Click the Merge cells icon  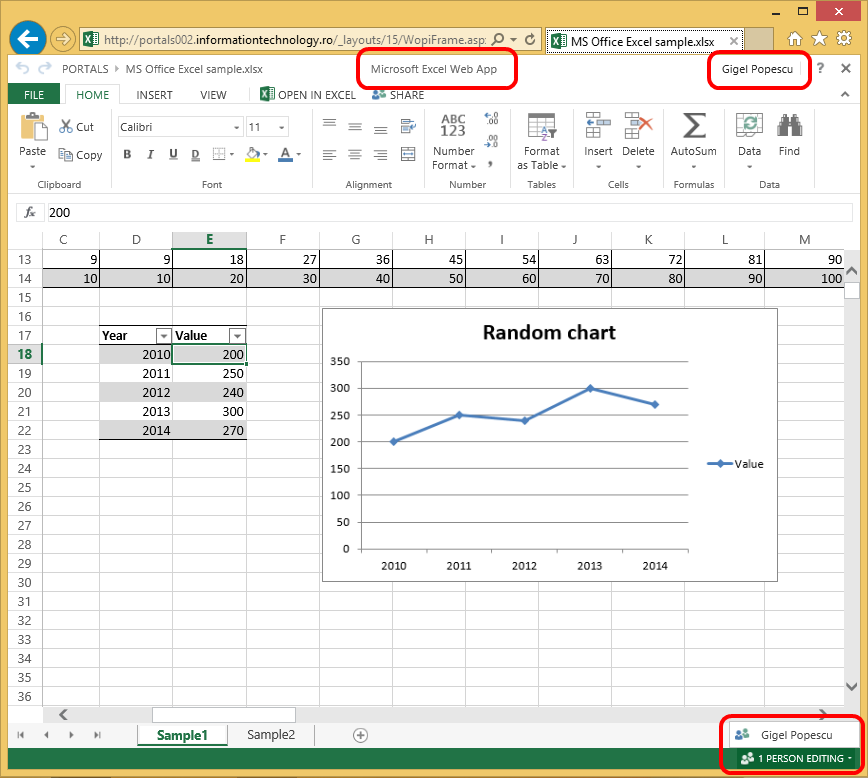409,154
